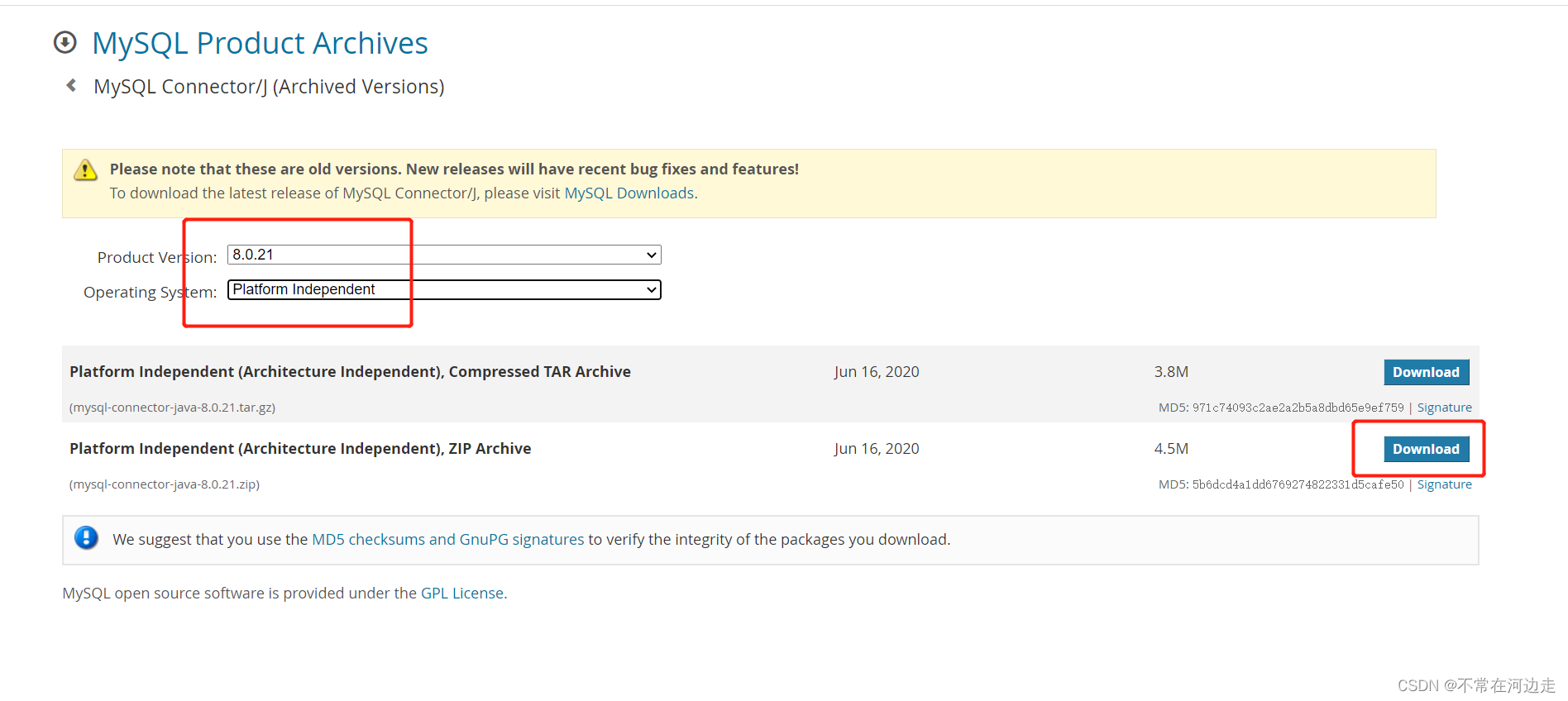Click MySQL Connector/J (Archived Versions) heading
Image resolution: width=1568 pixels, height=701 pixels.
pyautogui.click(x=269, y=87)
